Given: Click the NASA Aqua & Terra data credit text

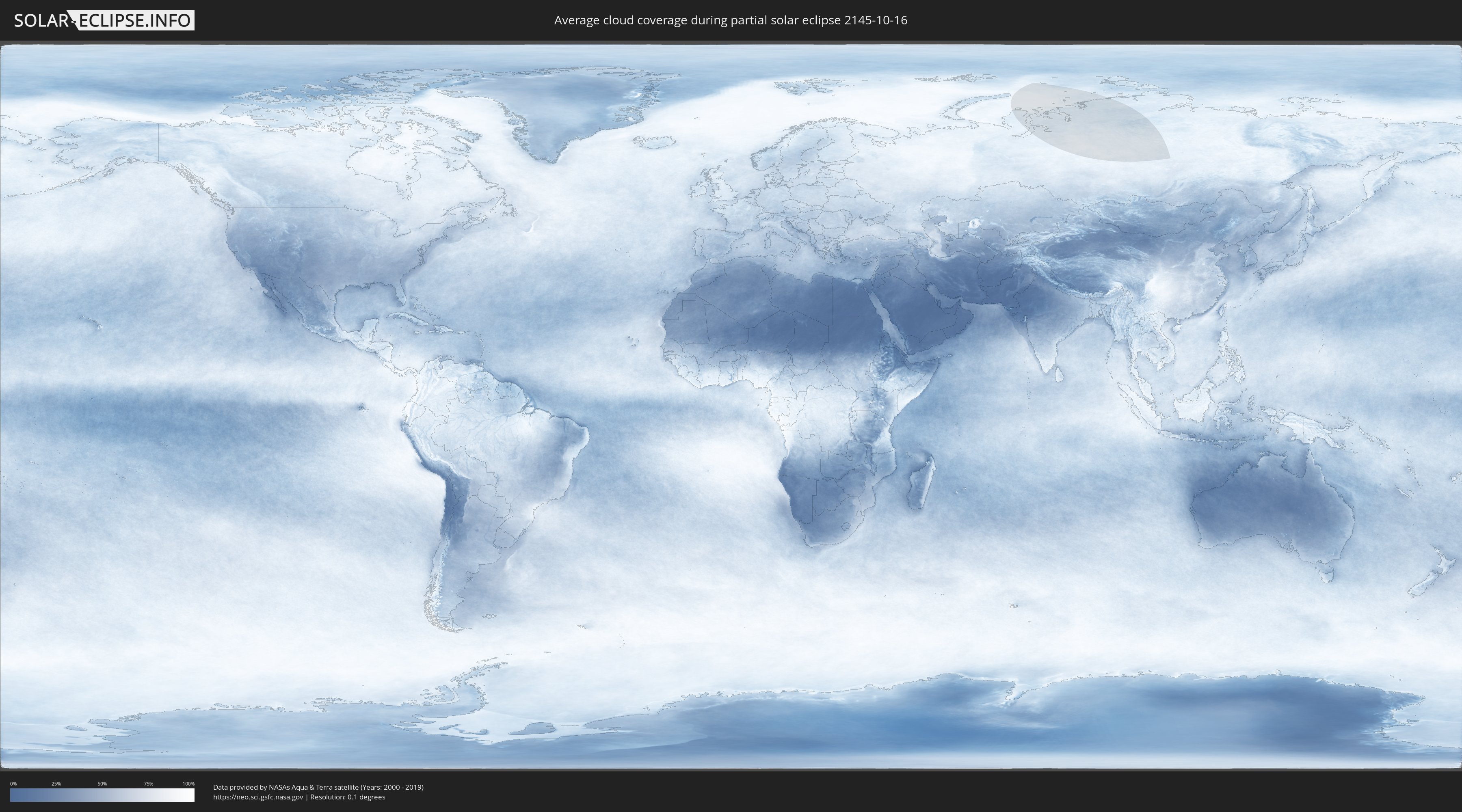Looking at the screenshot, I should (318, 787).
